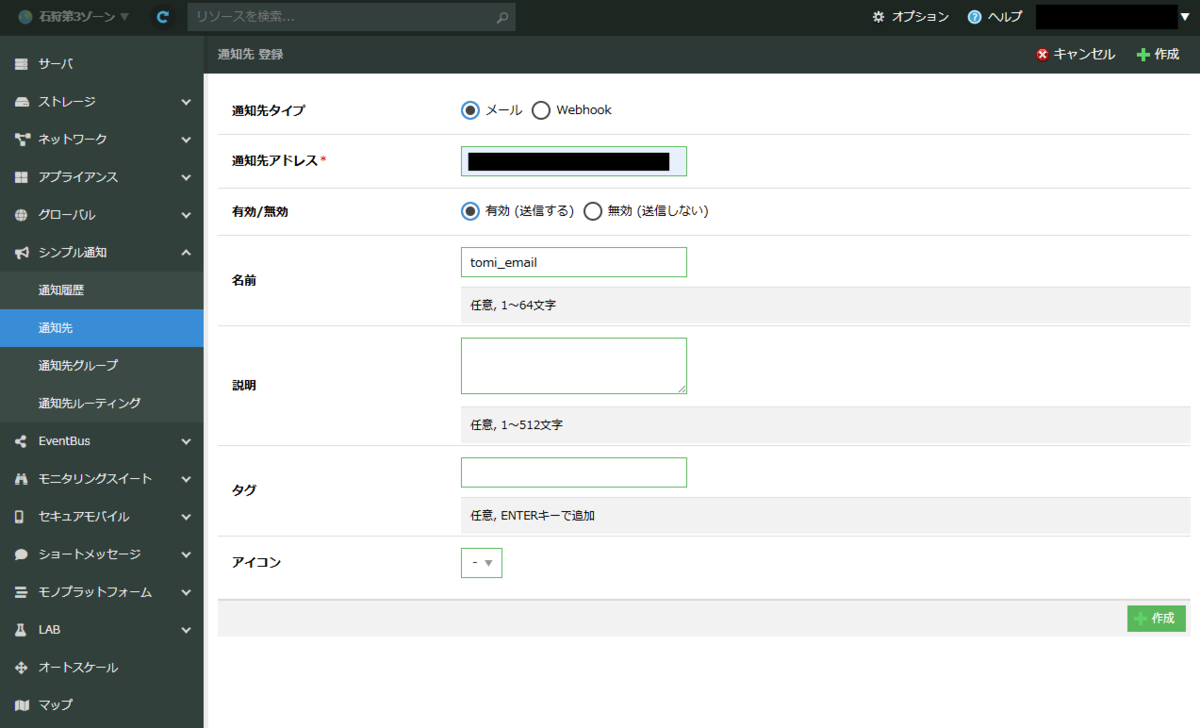Click the EventBus share icon
This screenshot has width=1200, height=728.
coord(21,441)
